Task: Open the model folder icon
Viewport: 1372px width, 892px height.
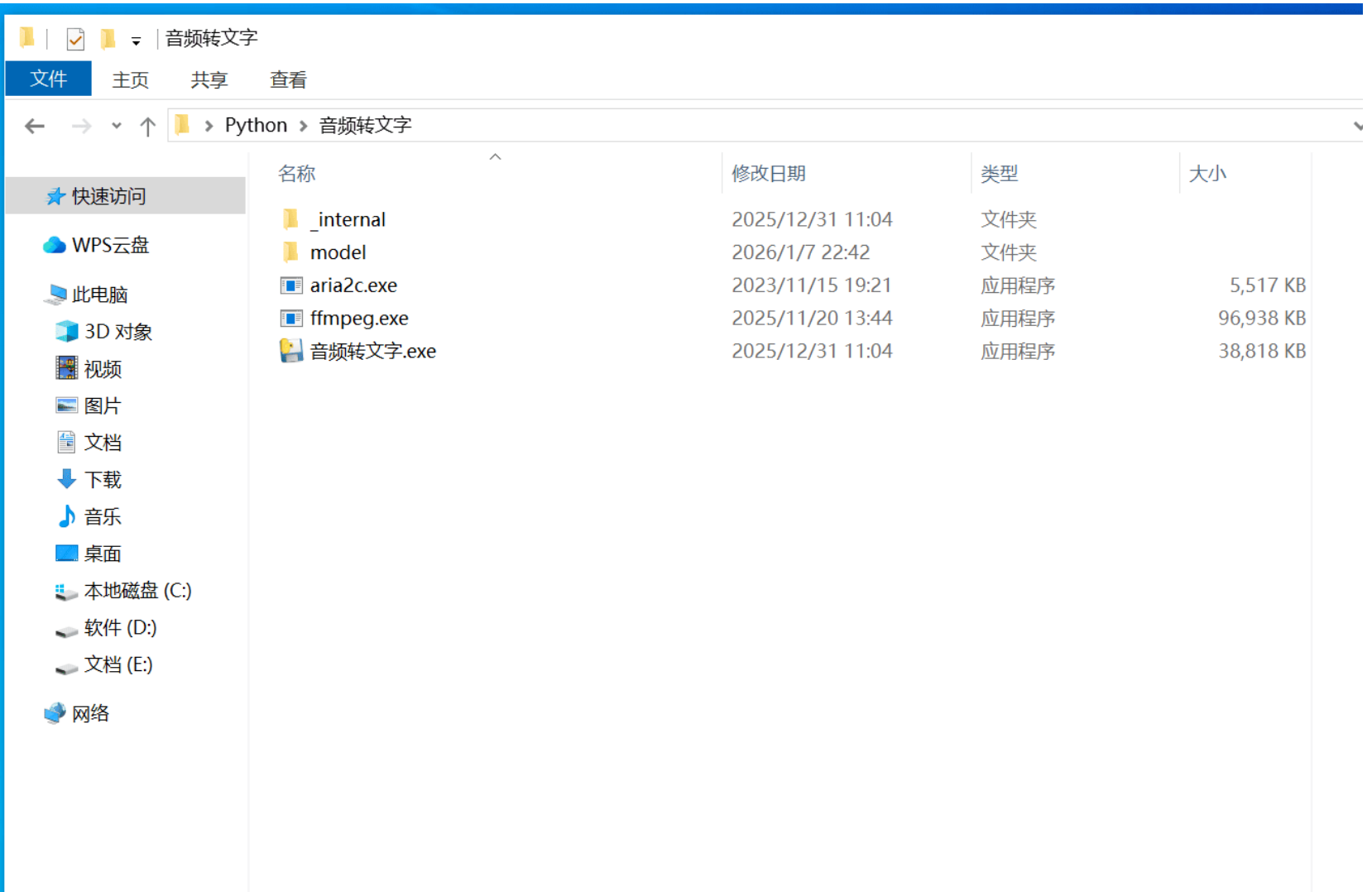Action: (290, 252)
